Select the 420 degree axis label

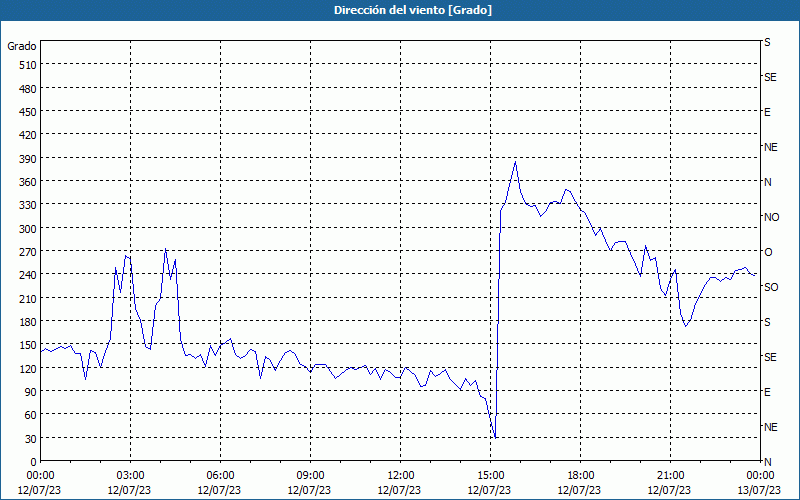point(28,135)
